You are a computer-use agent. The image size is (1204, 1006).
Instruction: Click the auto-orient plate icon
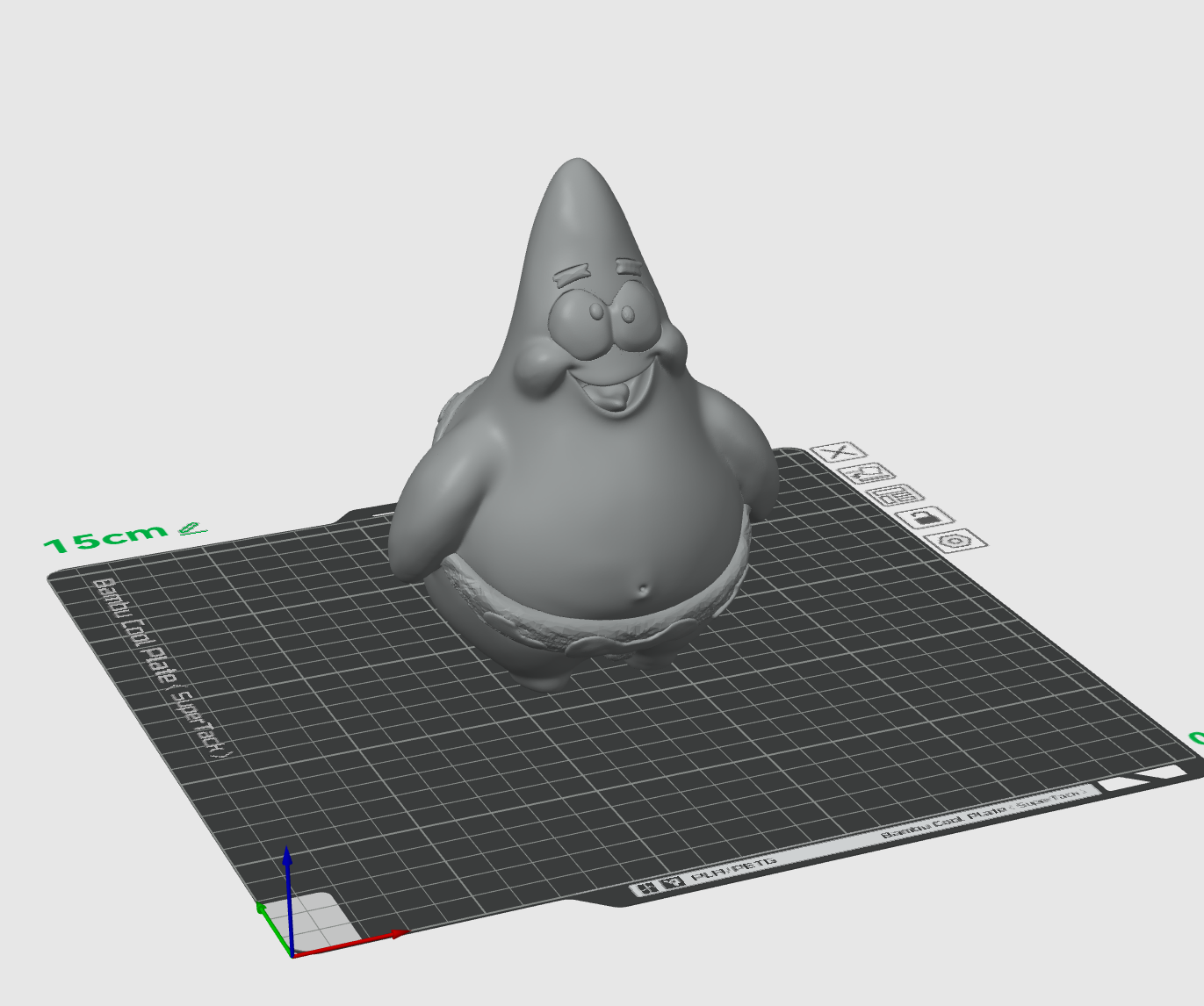coord(867,473)
